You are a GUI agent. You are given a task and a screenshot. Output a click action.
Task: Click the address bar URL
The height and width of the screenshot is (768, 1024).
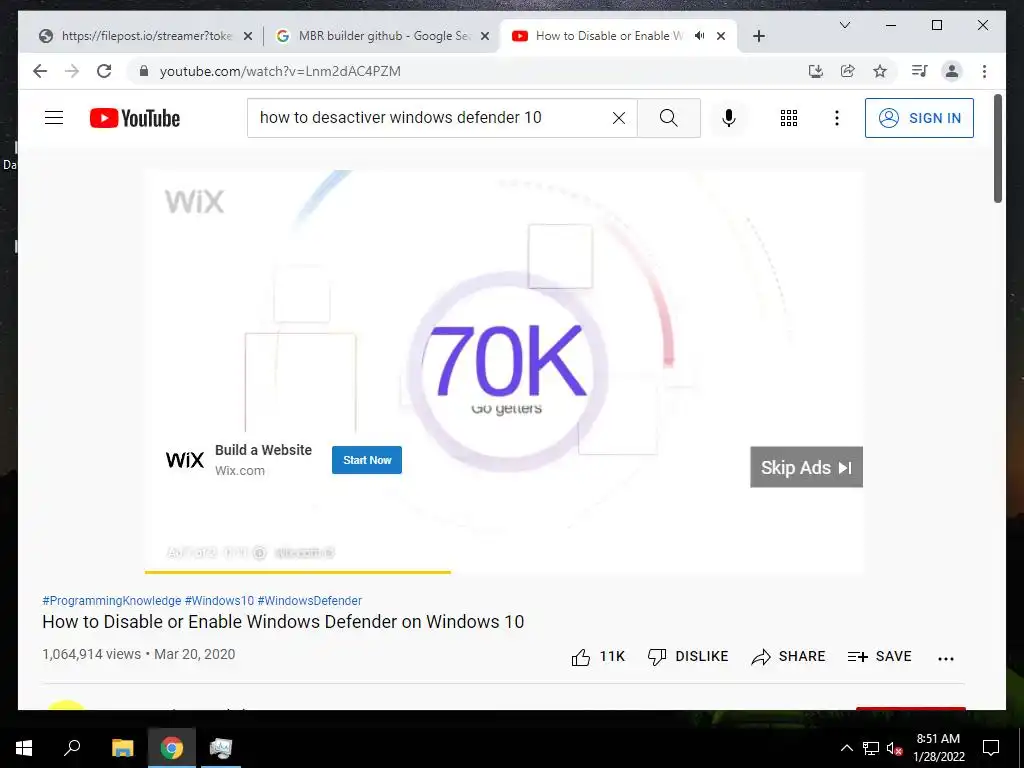pos(280,71)
